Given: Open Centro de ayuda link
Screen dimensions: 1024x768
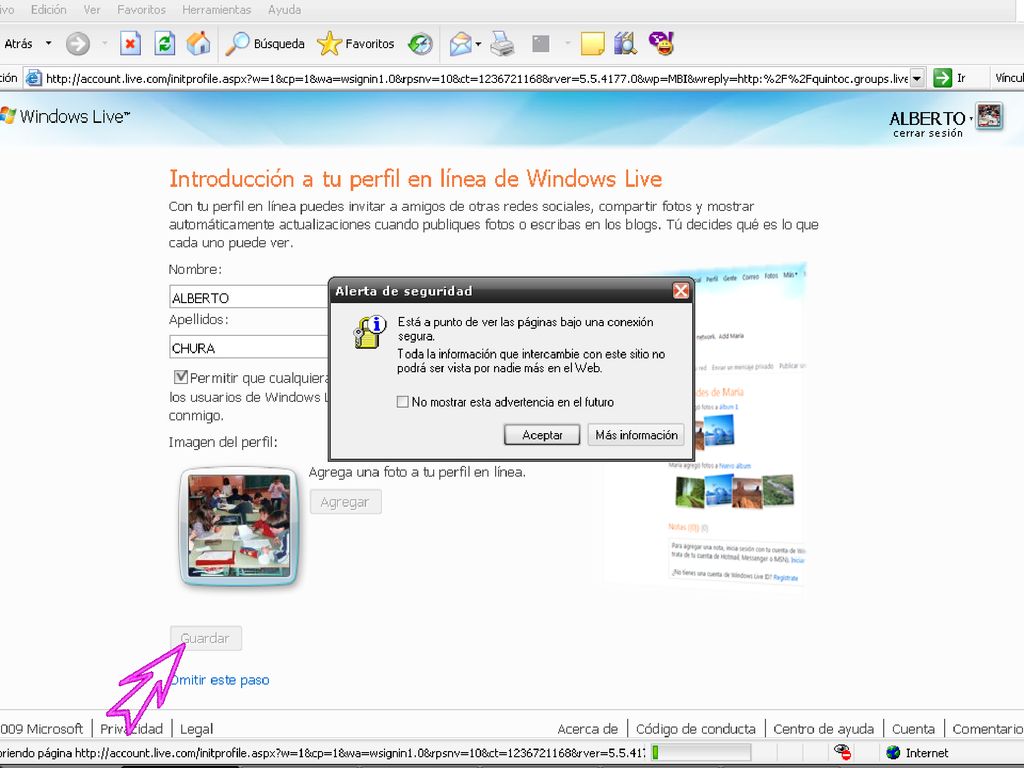Looking at the screenshot, I should (x=824, y=729).
